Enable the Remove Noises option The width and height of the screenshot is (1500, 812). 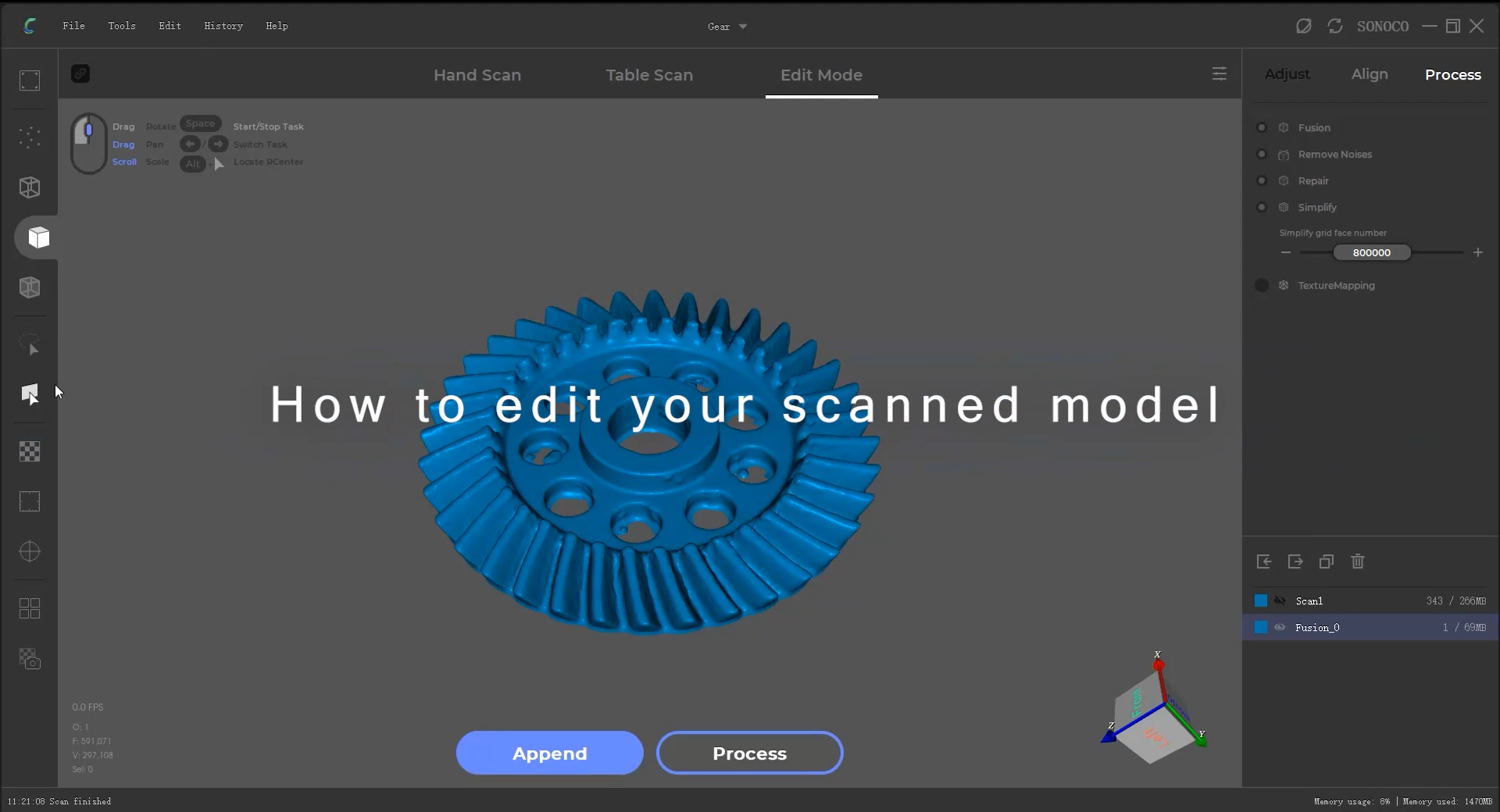[1262, 154]
